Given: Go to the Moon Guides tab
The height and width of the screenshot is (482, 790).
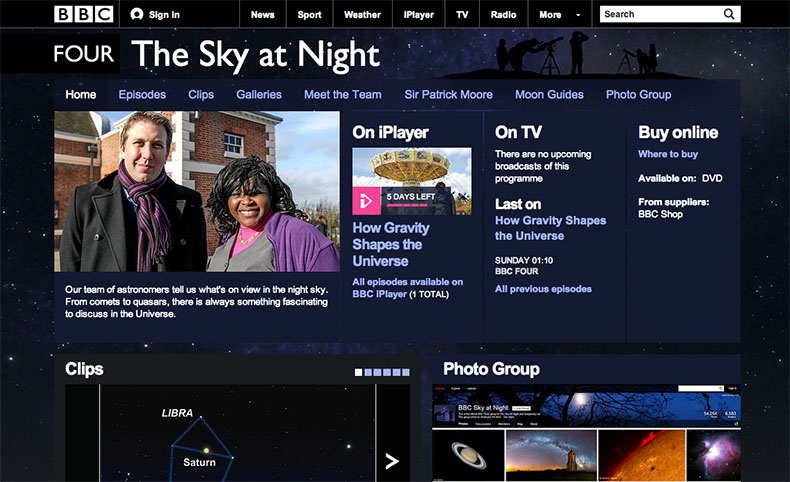Looking at the screenshot, I should [549, 95].
